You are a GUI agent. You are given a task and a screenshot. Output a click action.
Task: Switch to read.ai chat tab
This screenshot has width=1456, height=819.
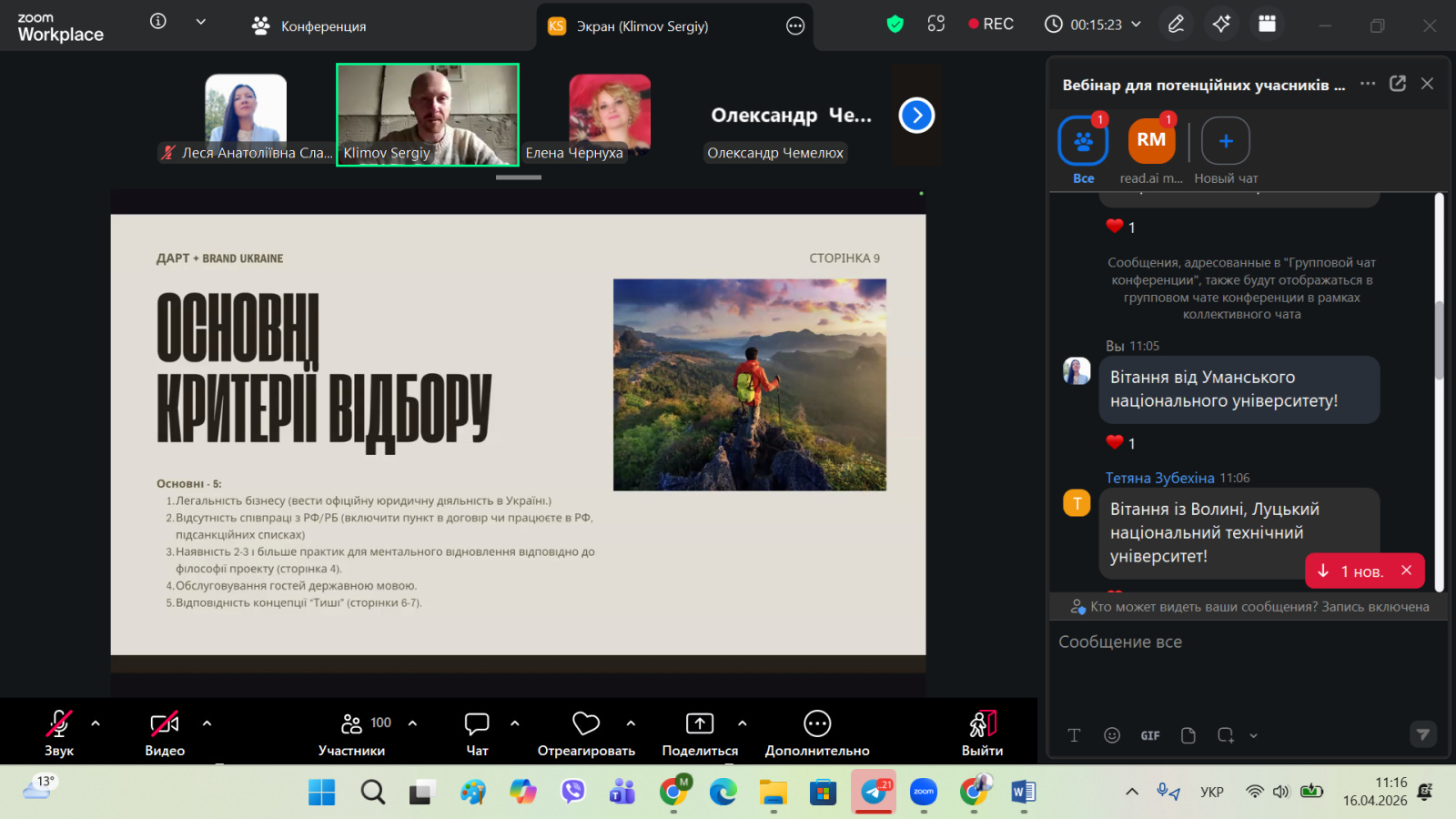coord(1151,141)
